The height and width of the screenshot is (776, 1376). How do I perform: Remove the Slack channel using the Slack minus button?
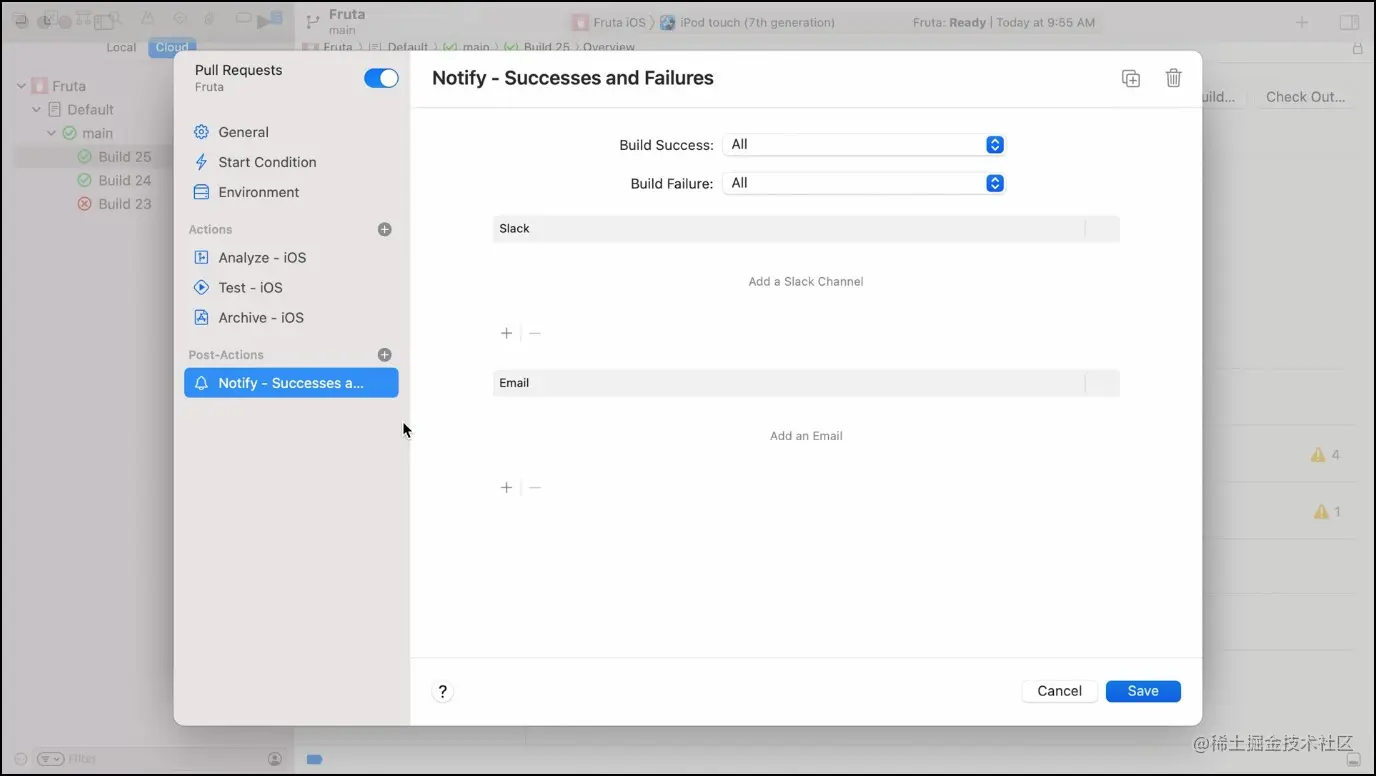tap(535, 333)
